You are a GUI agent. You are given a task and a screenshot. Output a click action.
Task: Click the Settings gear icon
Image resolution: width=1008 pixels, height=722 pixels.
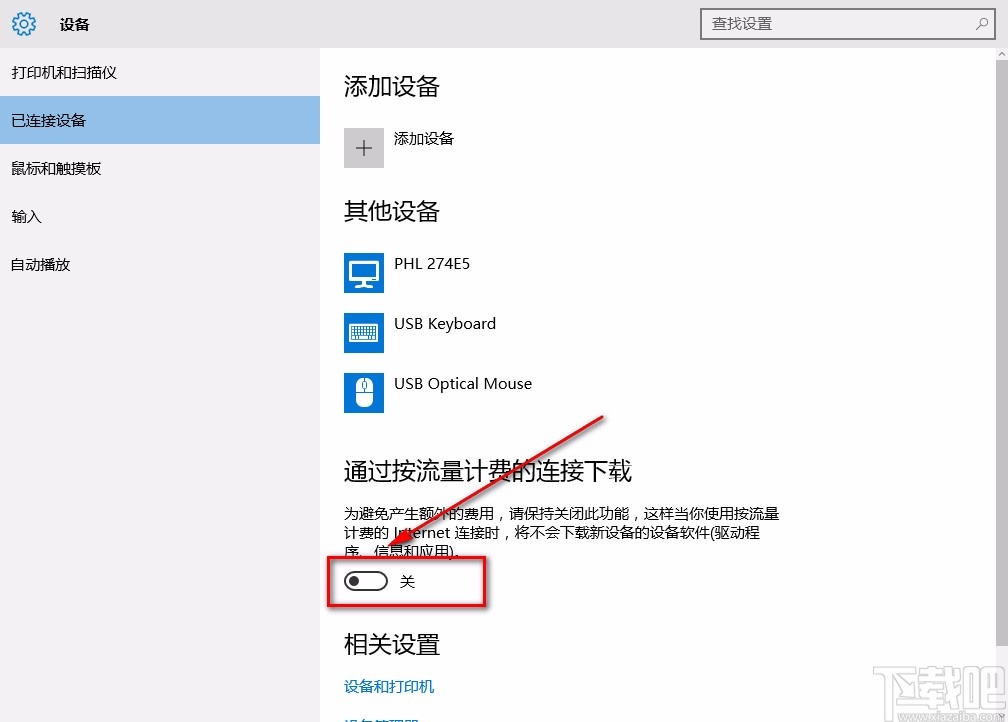(23, 23)
